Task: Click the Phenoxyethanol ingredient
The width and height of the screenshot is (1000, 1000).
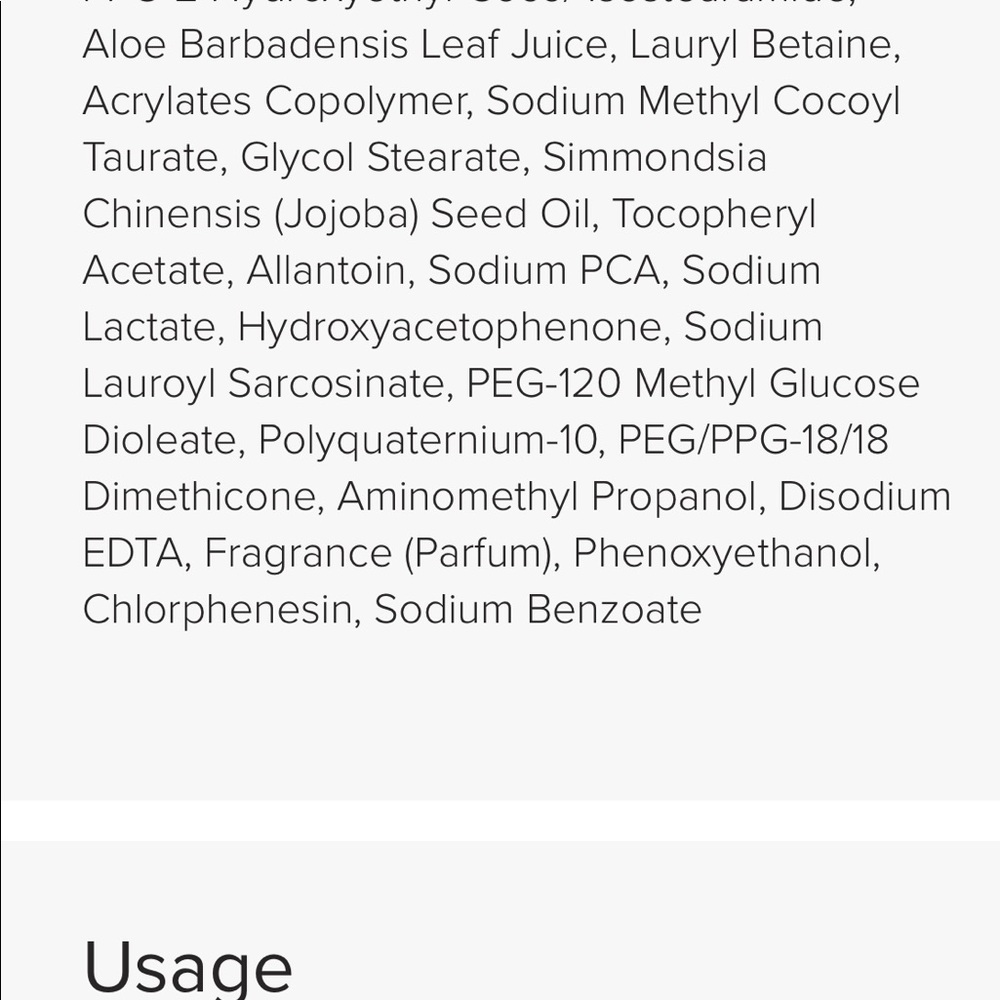Action: [721, 553]
